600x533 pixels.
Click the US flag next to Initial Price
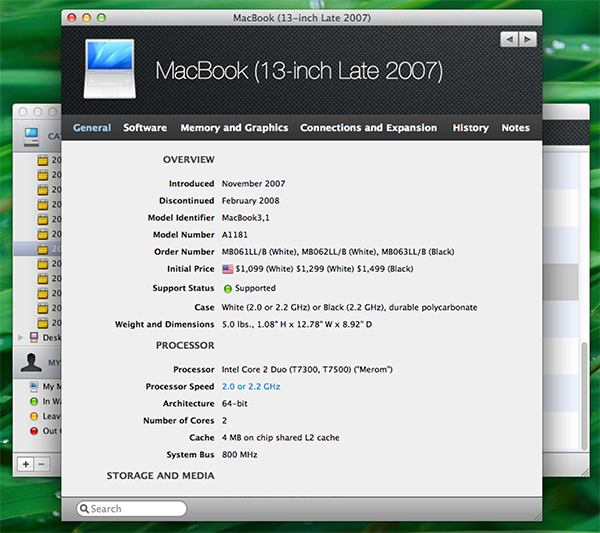[228, 269]
